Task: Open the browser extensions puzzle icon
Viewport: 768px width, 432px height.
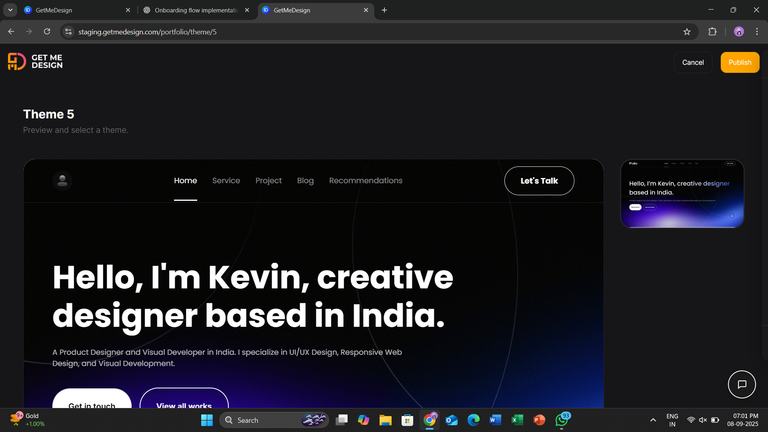Action: click(712, 32)
